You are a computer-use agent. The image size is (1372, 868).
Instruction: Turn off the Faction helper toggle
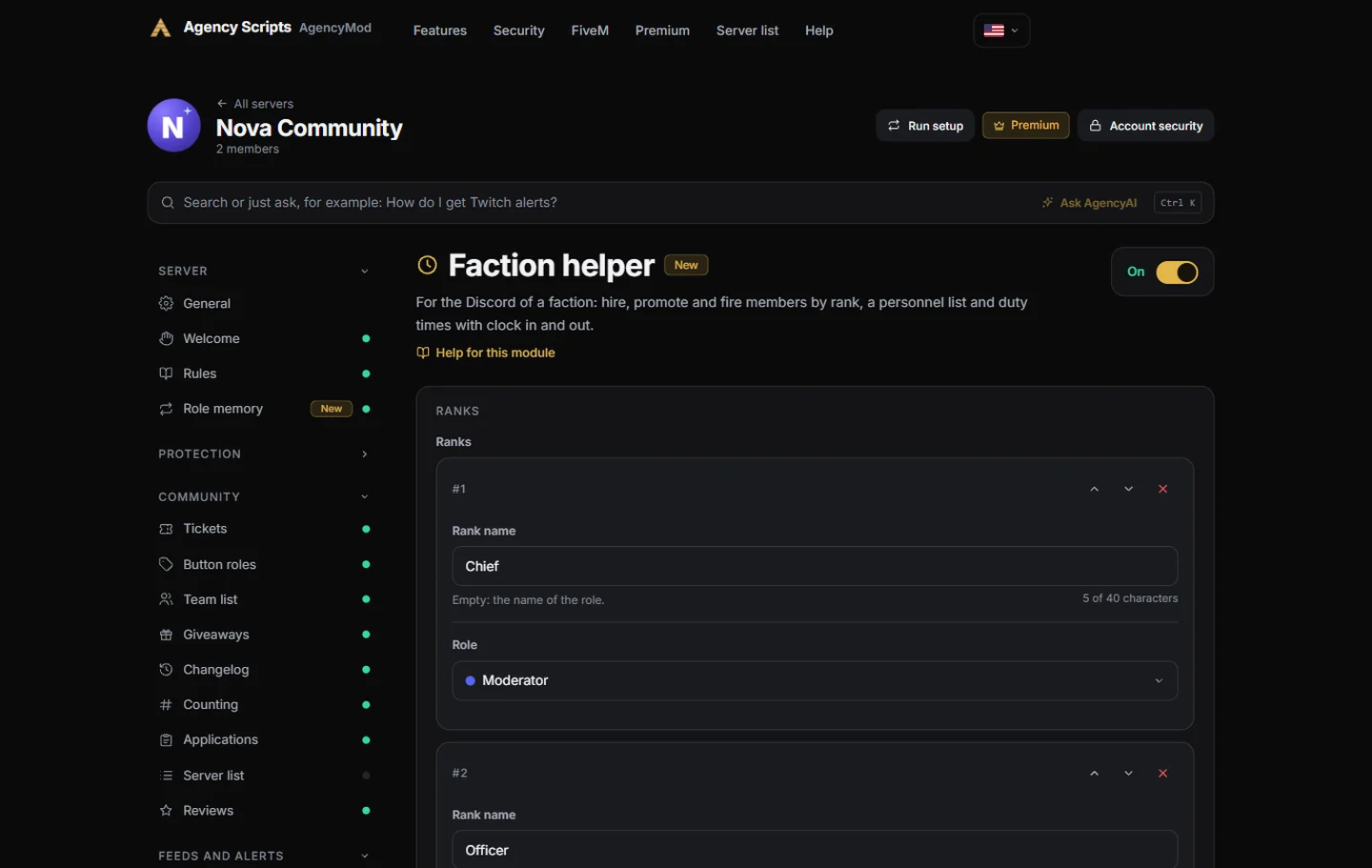pyautogui.click(x=1177, y=273)
